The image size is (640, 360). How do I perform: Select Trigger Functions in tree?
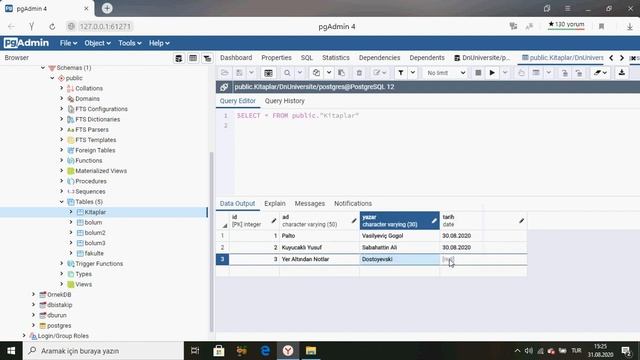click(x=99, y=264)
